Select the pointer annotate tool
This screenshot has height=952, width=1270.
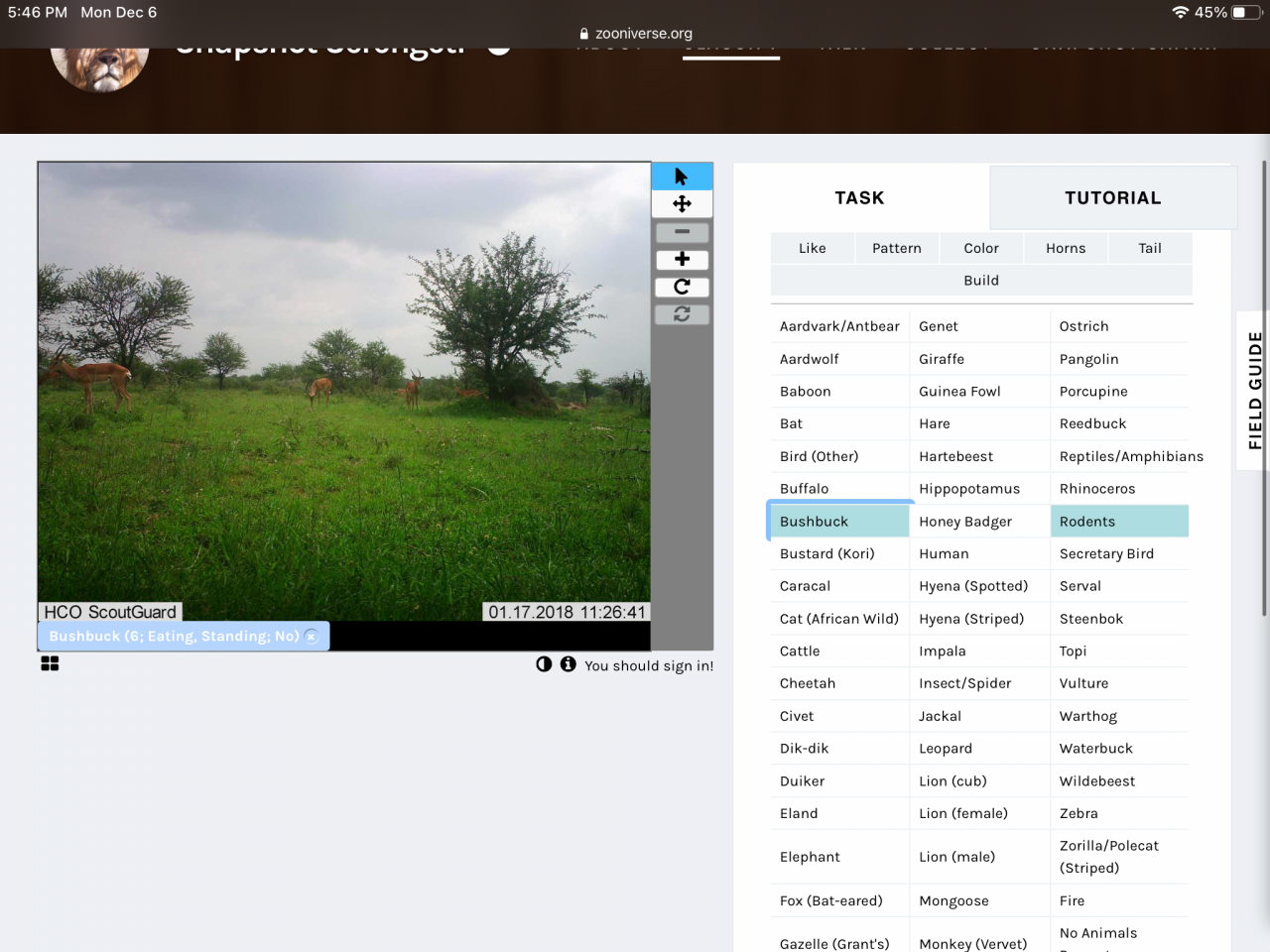[682, 177]
